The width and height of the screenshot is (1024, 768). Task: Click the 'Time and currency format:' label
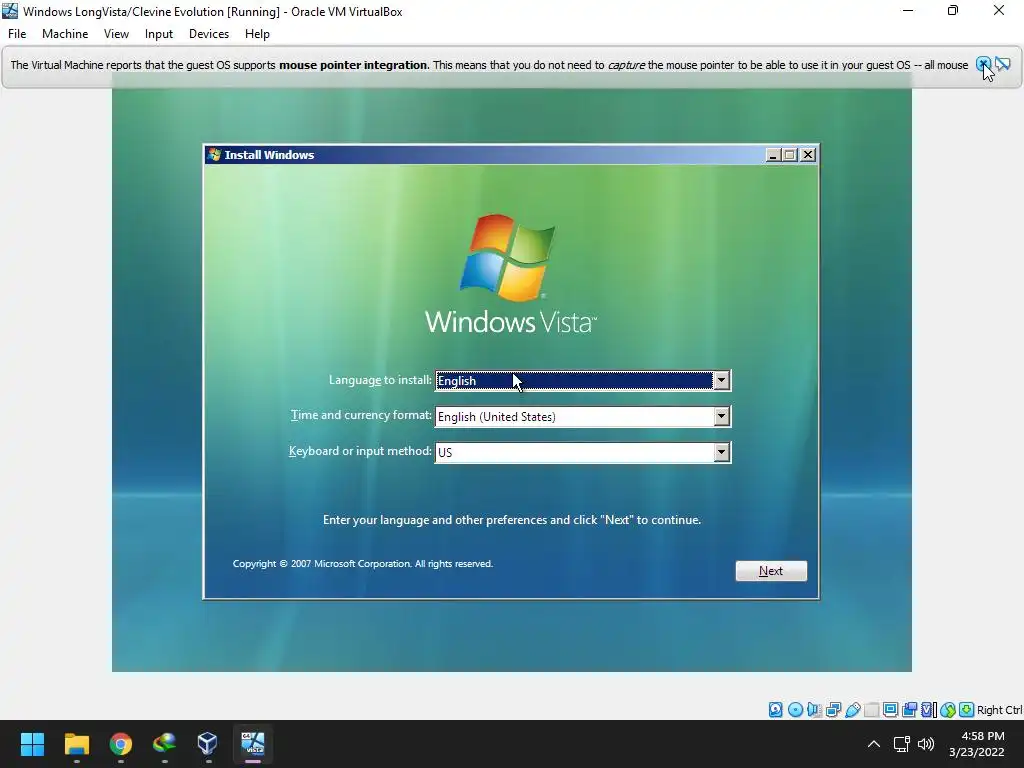coord(361,415)
